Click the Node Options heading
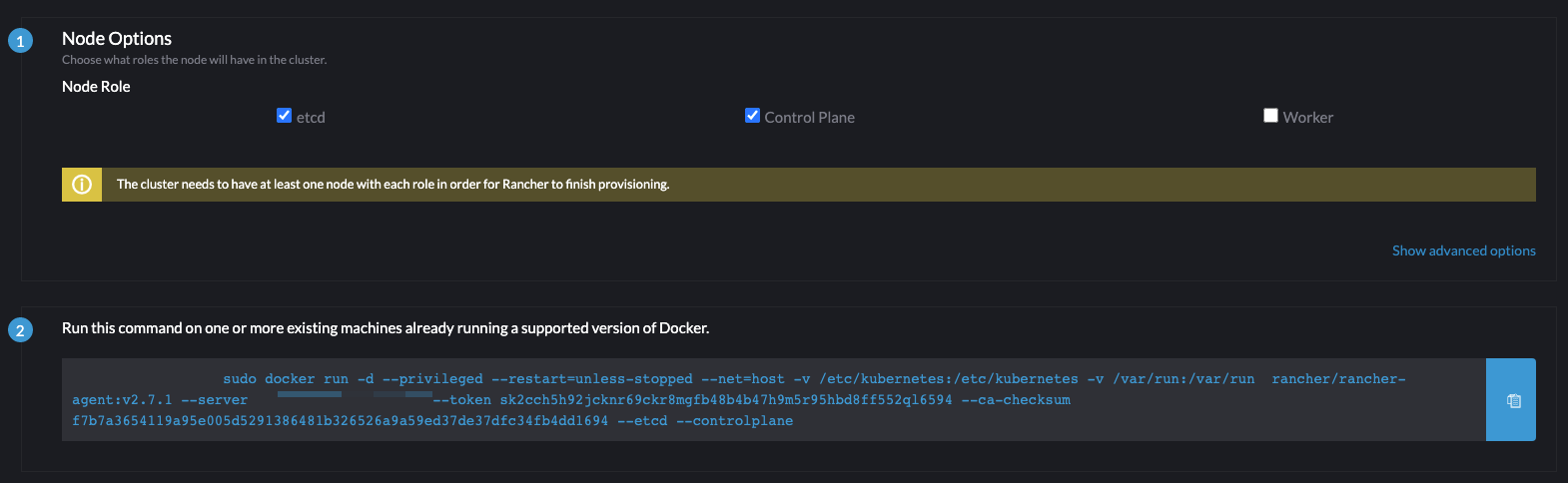Viewport: 1568px width, 483px height. click(117, 39)
